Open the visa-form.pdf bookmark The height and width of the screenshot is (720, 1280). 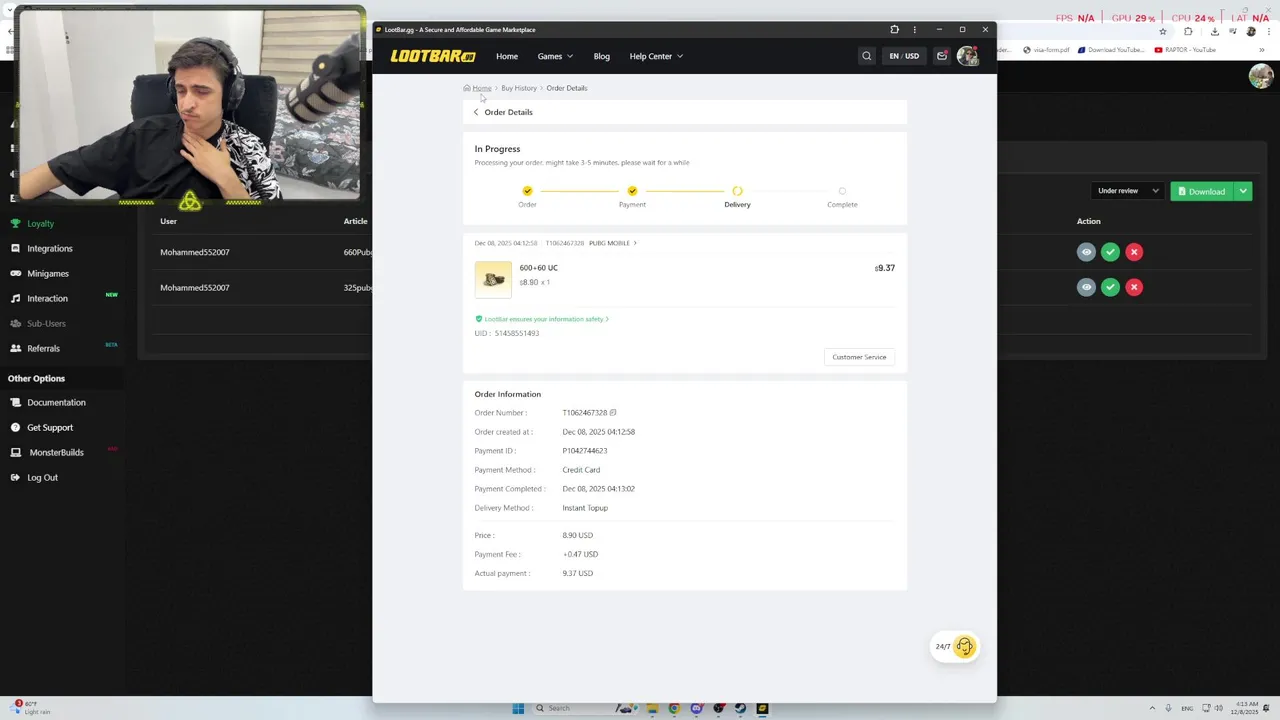click(x=1046, y=50)
